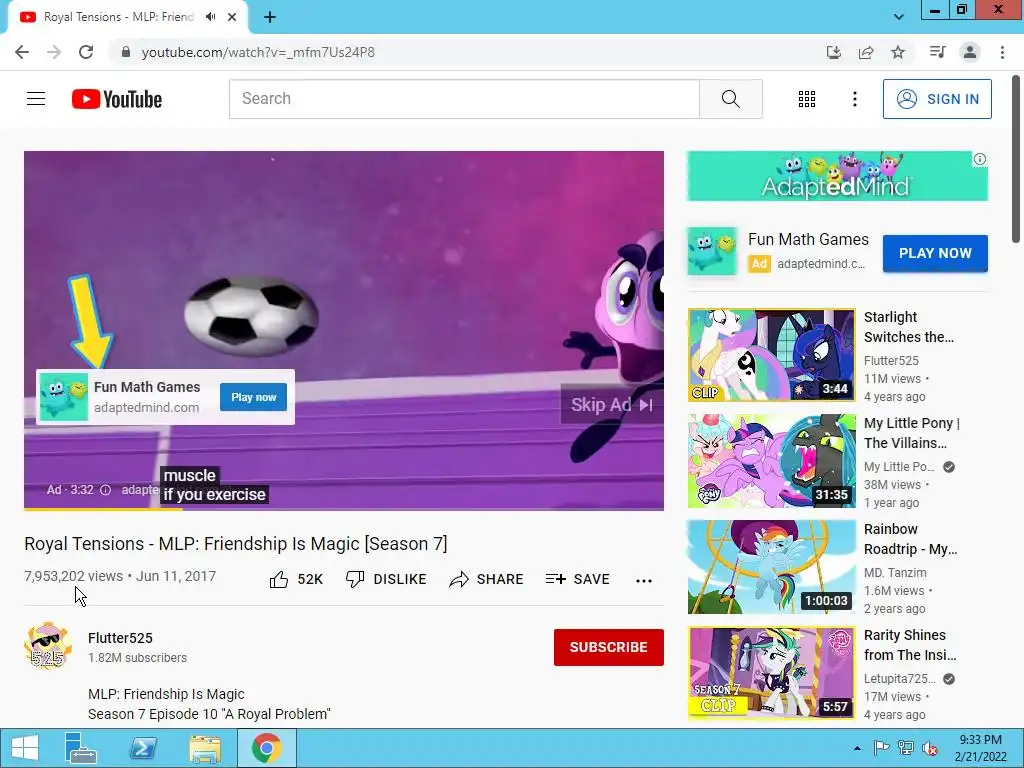Mute tab via speaker icon on tab
Screen dimensions: 1024x768
[210, 17]
